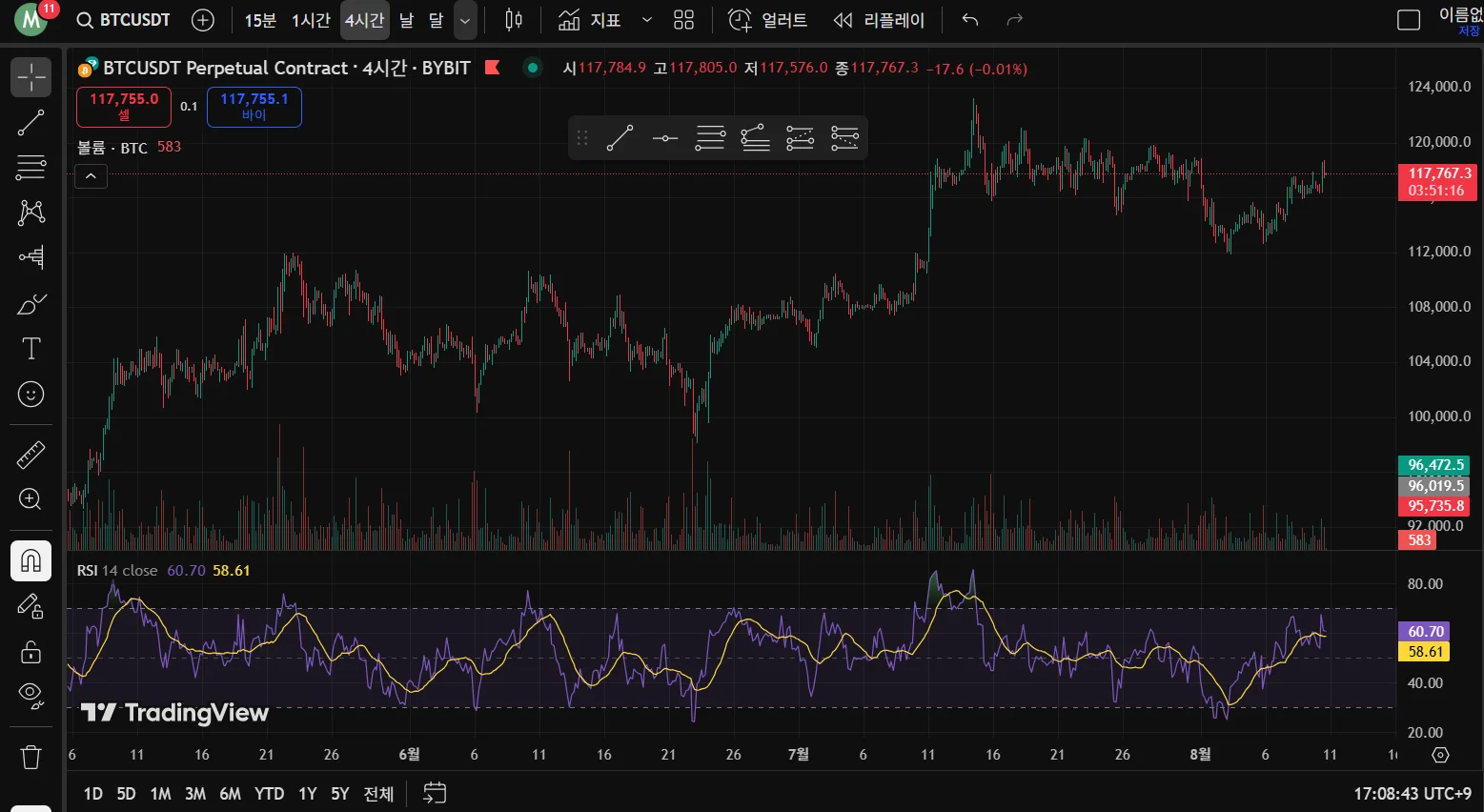Click the trash remove drawings icon
This screenshot has height=812, width=1484.
pyautogui.click(x=30, y=758)
